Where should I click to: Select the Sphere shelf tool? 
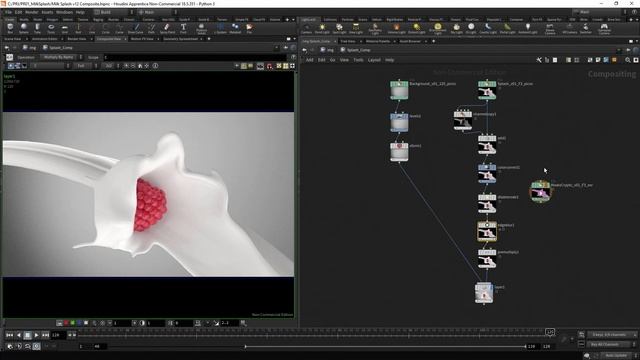click(24, 28)
